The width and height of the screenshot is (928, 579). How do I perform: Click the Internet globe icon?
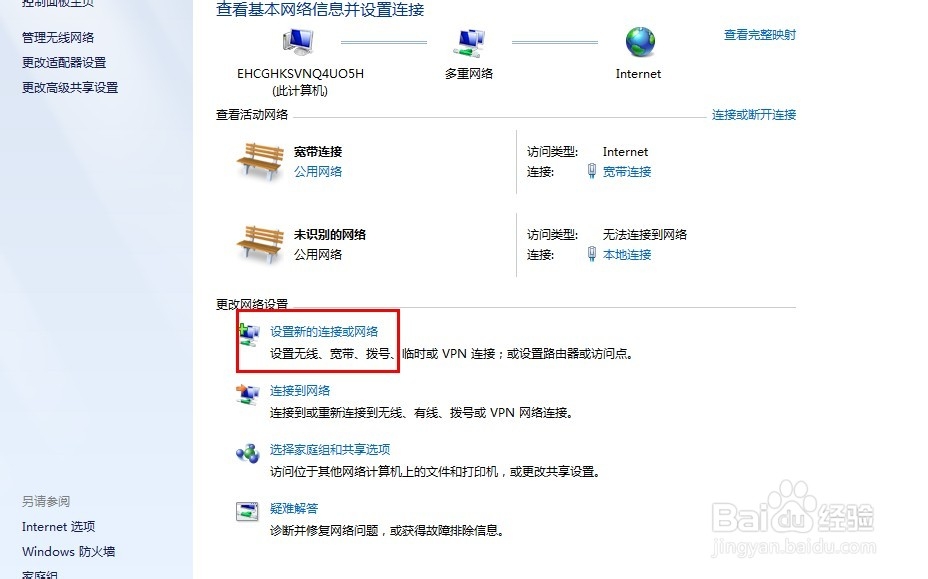click(640, 42)
